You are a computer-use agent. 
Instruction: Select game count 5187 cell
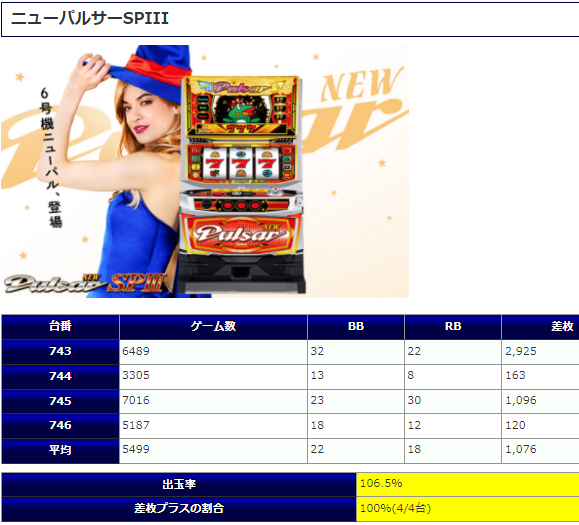coord(213,426)
